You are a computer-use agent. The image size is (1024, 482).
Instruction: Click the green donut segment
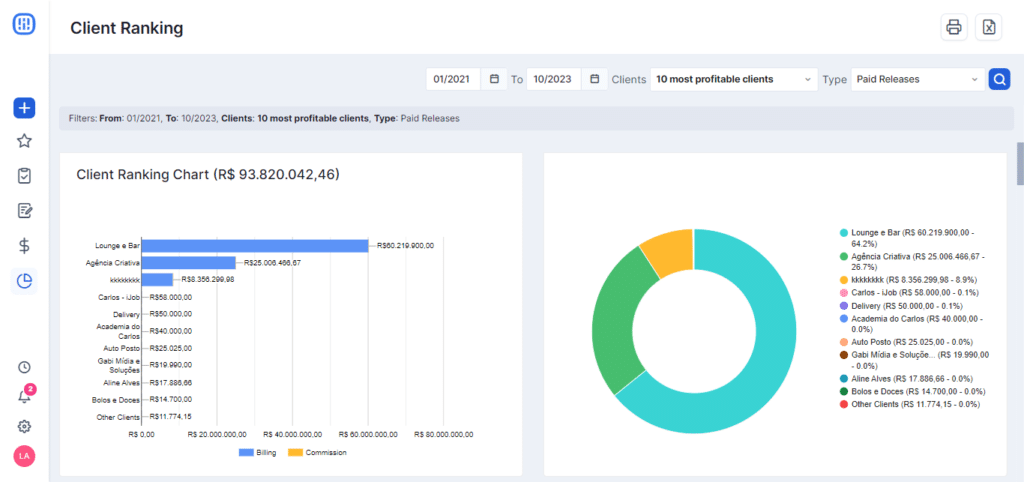click(x=617, y=320)
